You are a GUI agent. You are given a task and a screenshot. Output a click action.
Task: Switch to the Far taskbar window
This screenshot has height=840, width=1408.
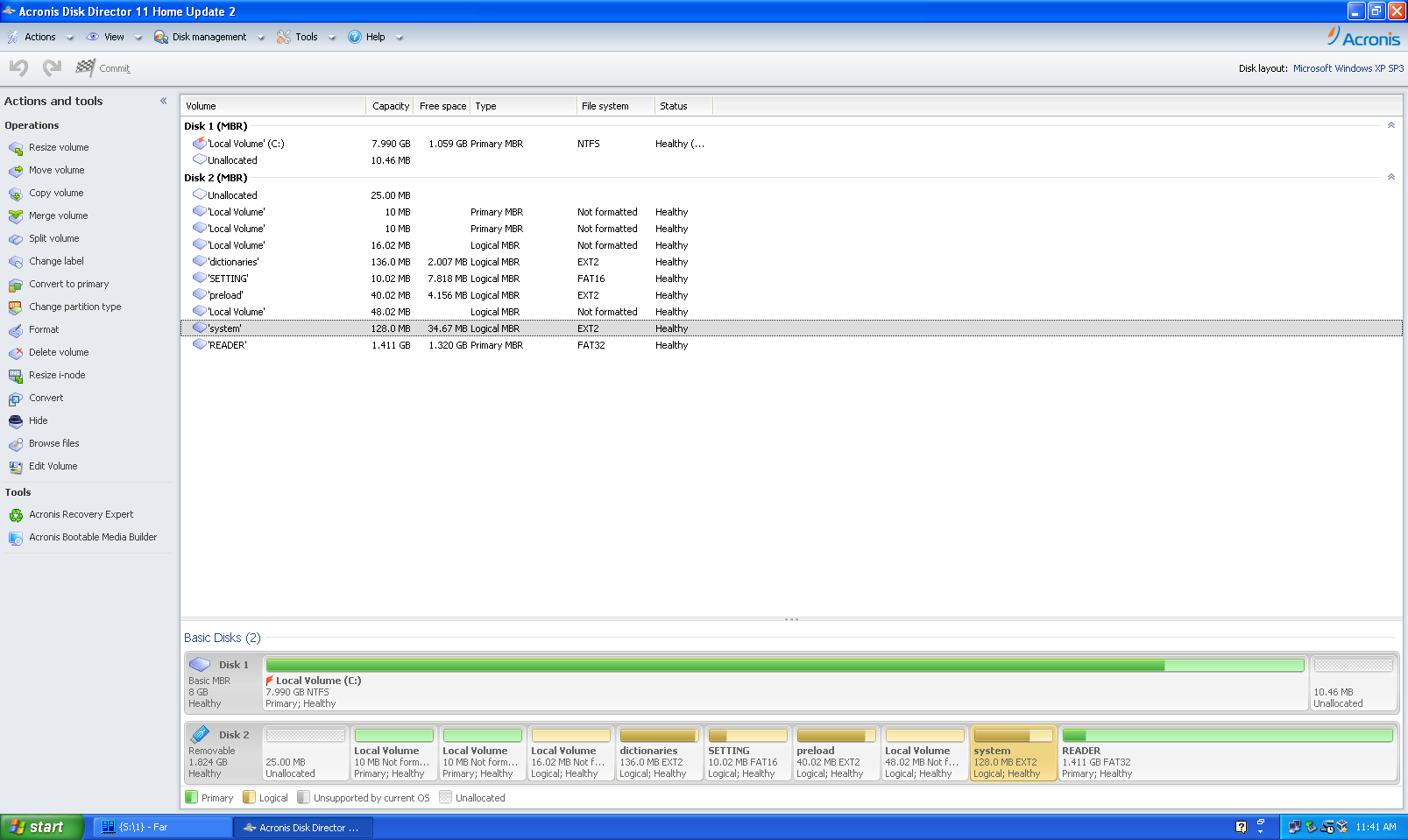[x=162, y=827]
